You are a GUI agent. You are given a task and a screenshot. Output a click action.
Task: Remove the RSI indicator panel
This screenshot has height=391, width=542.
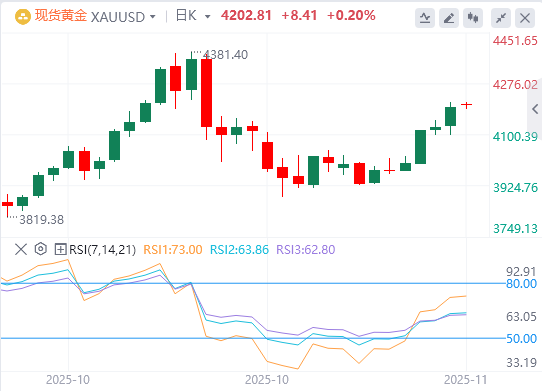point(21,249)
